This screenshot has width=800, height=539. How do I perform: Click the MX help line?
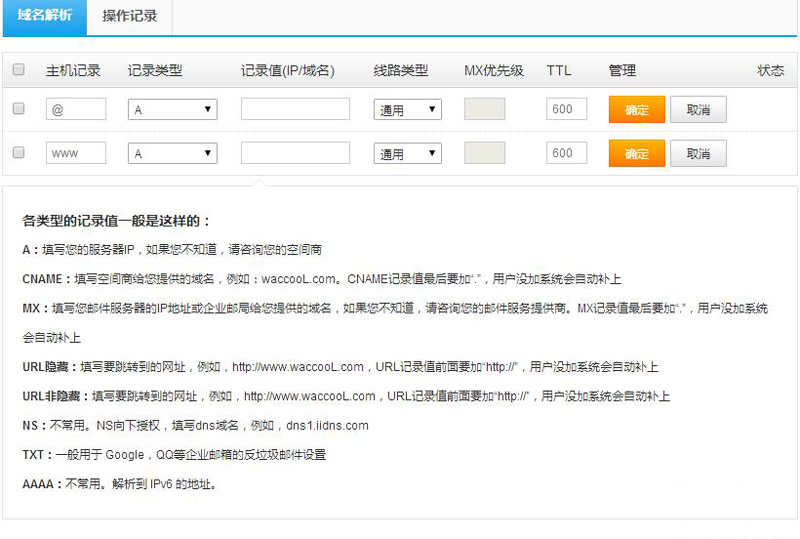(x=395, y=323)
